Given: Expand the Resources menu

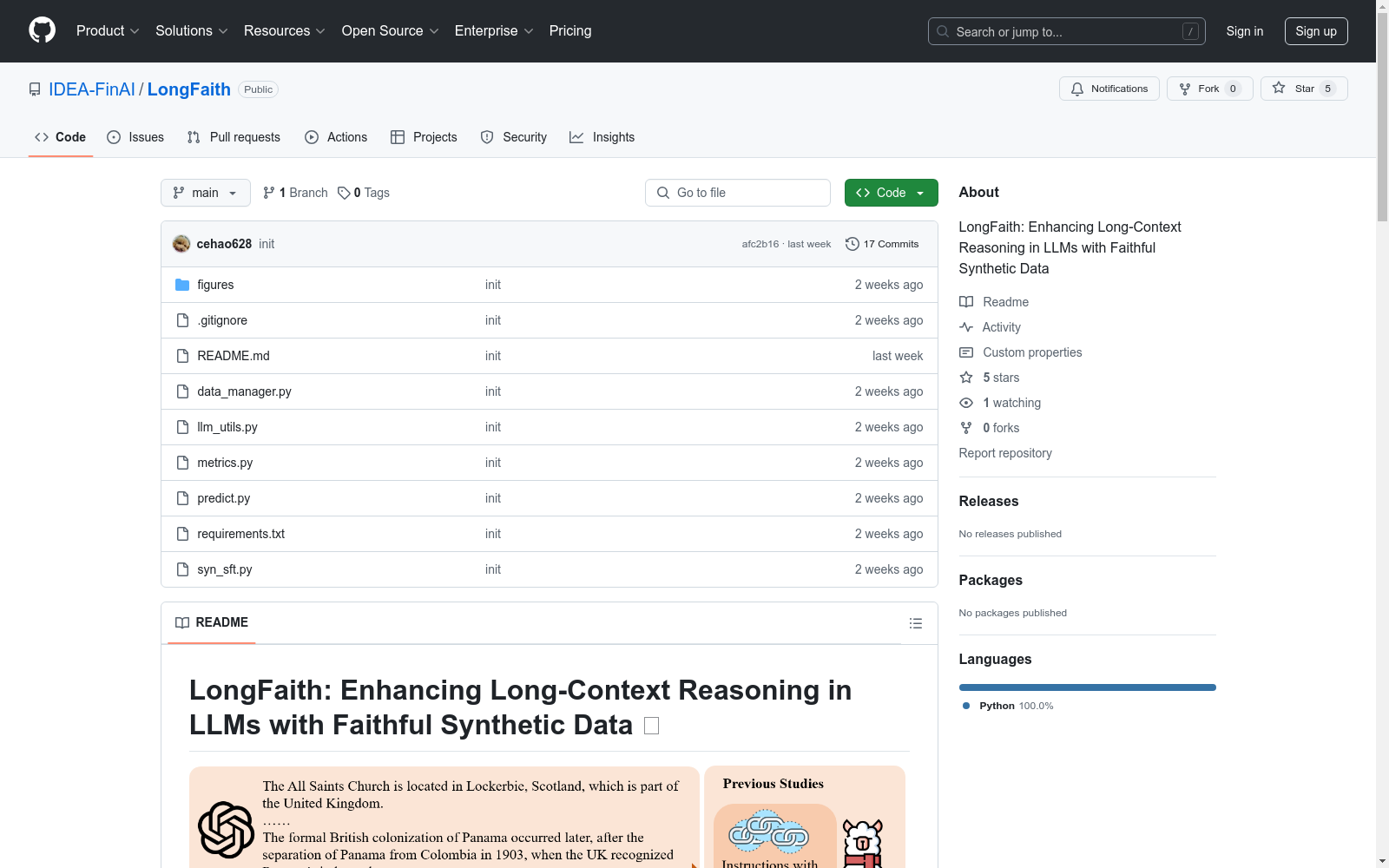Looking at the screenshot, I should point(285,30).
